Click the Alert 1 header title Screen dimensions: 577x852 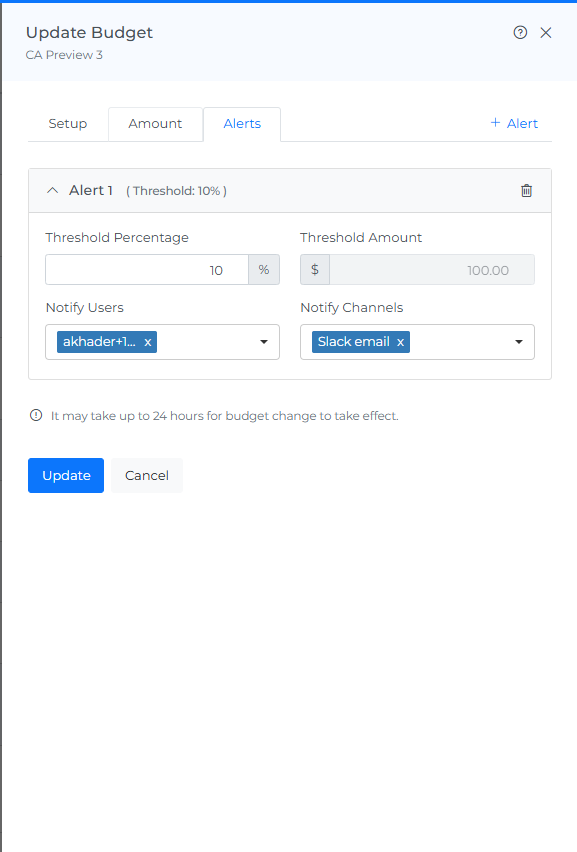tap(91, 190)
